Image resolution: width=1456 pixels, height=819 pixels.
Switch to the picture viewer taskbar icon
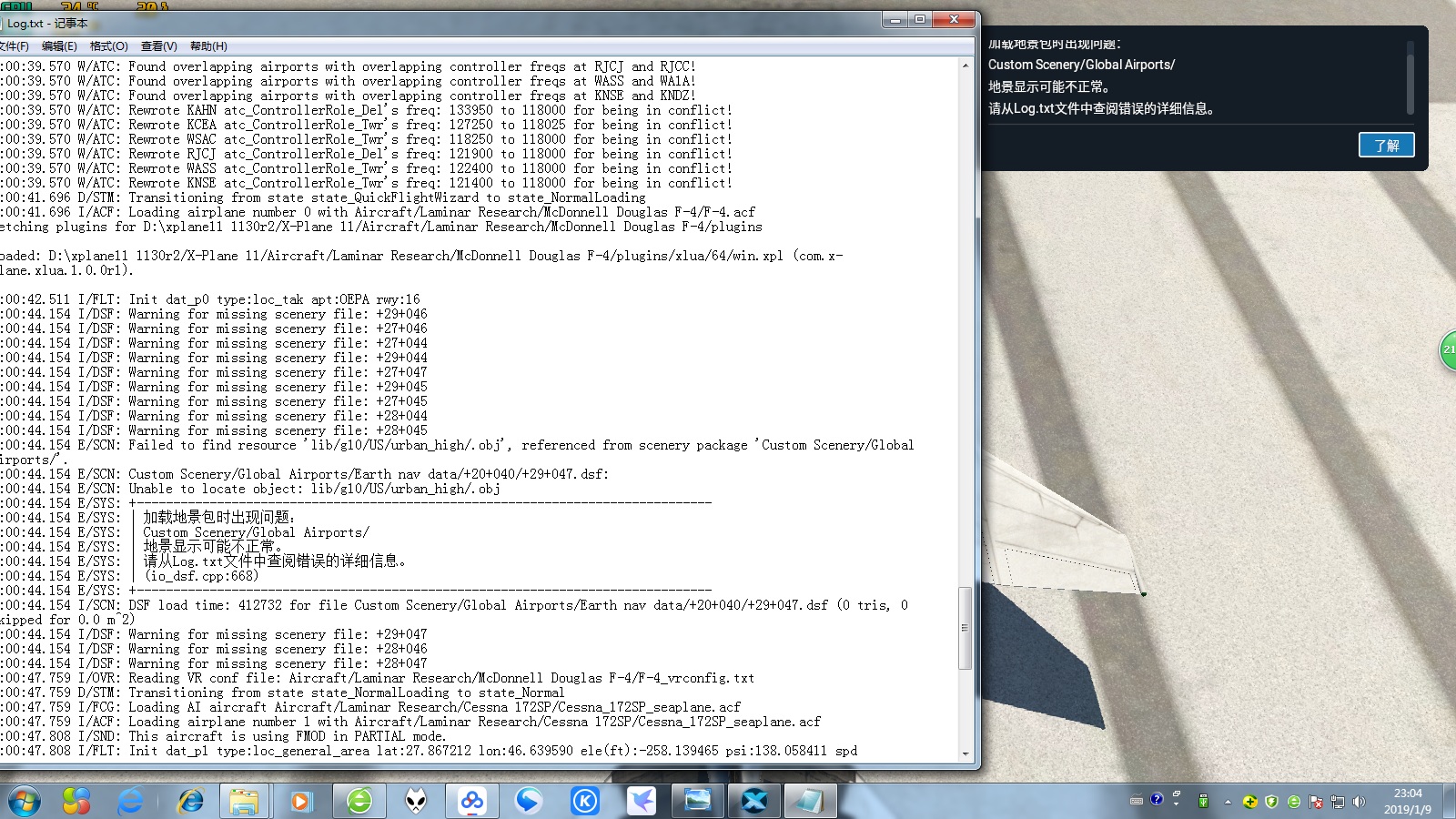698,801
